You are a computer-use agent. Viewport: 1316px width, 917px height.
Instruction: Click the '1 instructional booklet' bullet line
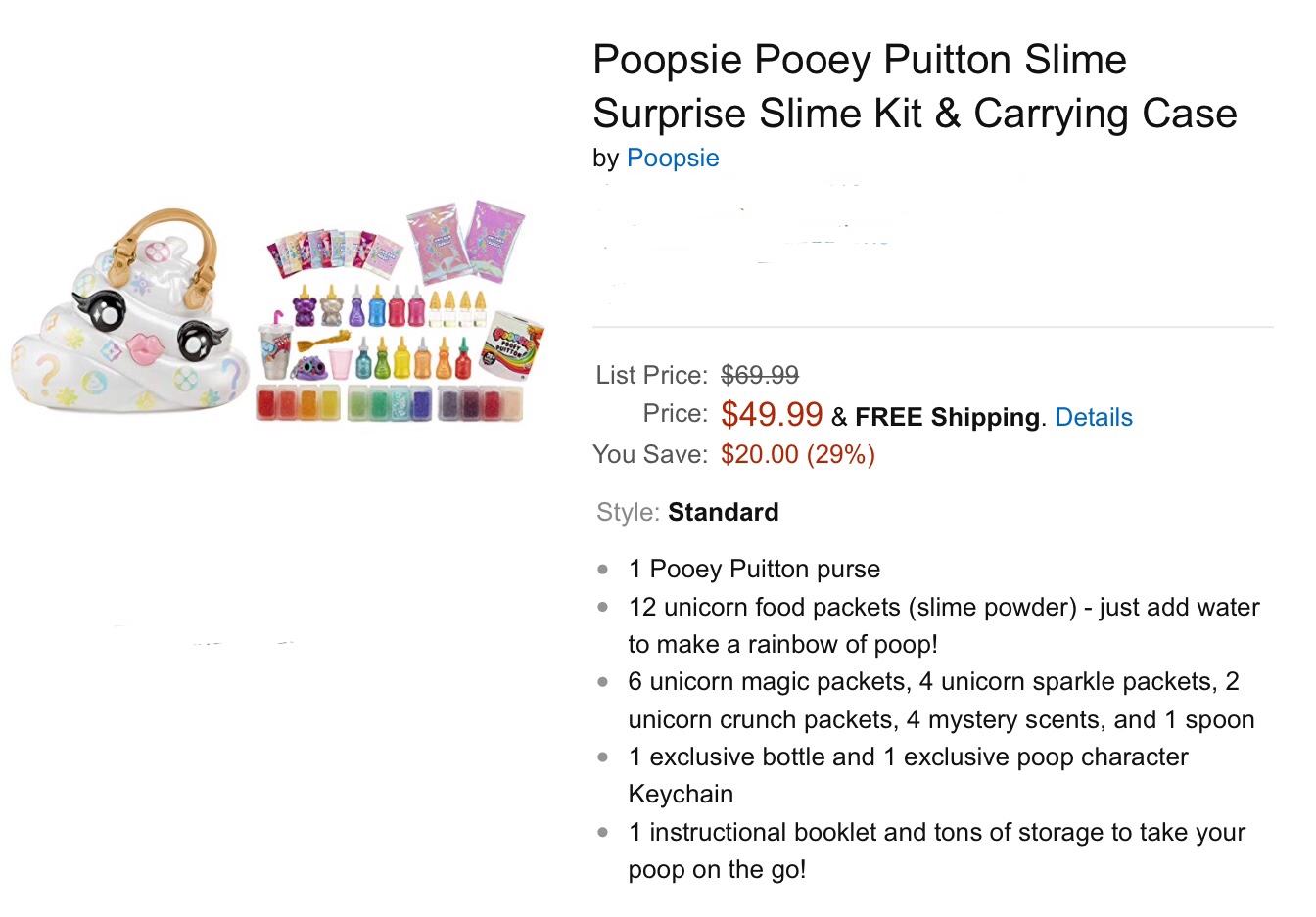pos(936,833)
